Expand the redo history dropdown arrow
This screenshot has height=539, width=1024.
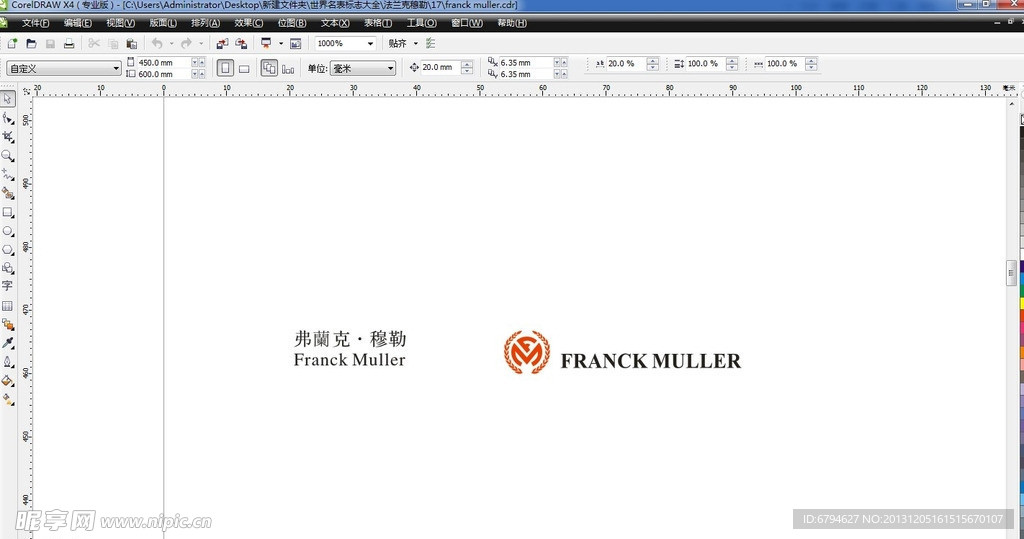pos(200,44)
